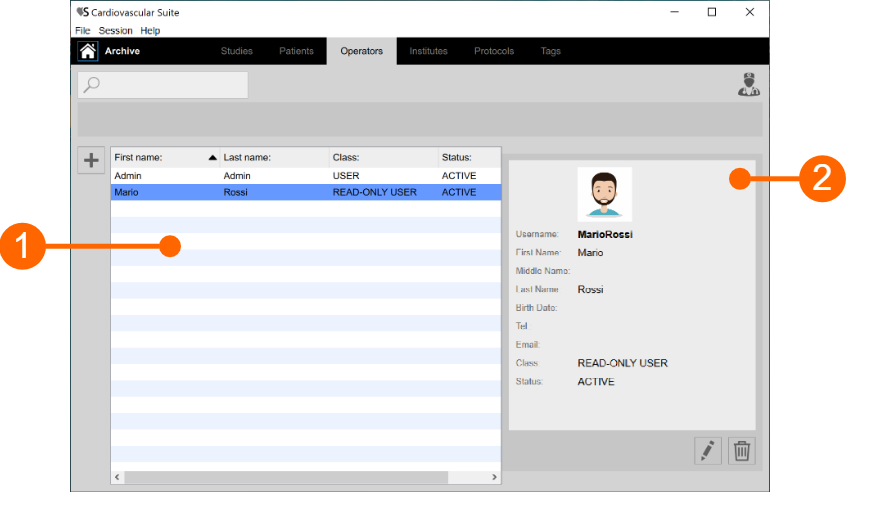Open the Session menu

pyautogui.click(x=115, y=31)
